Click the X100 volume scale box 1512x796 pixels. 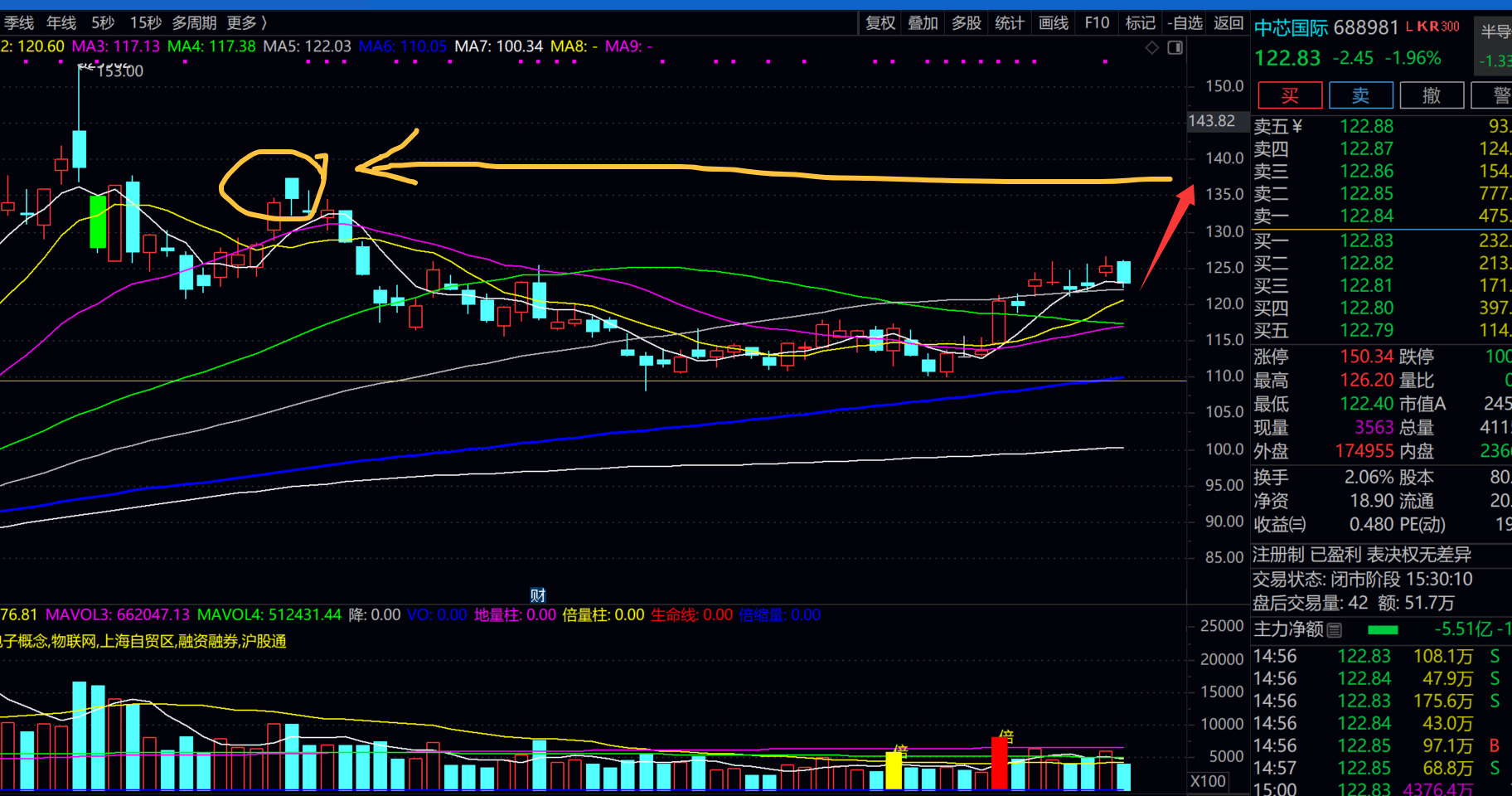point(1208,781)
